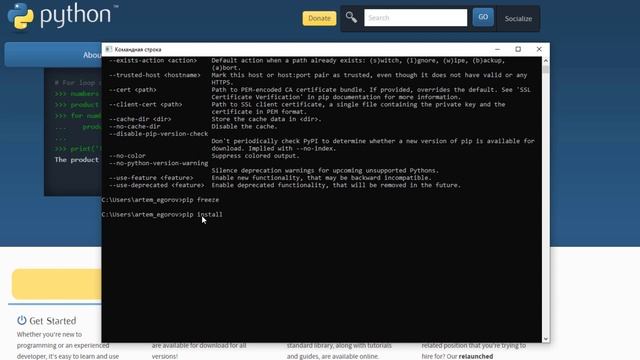
Task: Focus the Search input field
Action: [x=416, y=18]
